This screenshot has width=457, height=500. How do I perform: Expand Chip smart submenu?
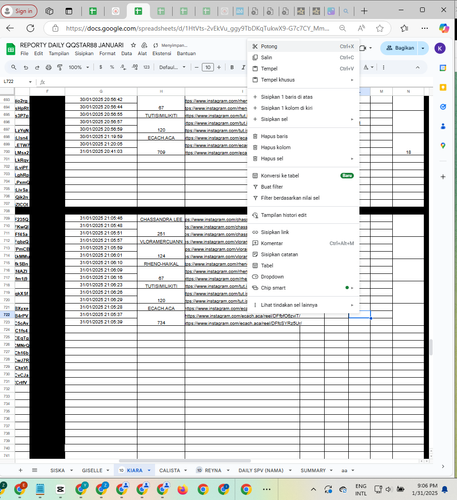tap(303, 288)
